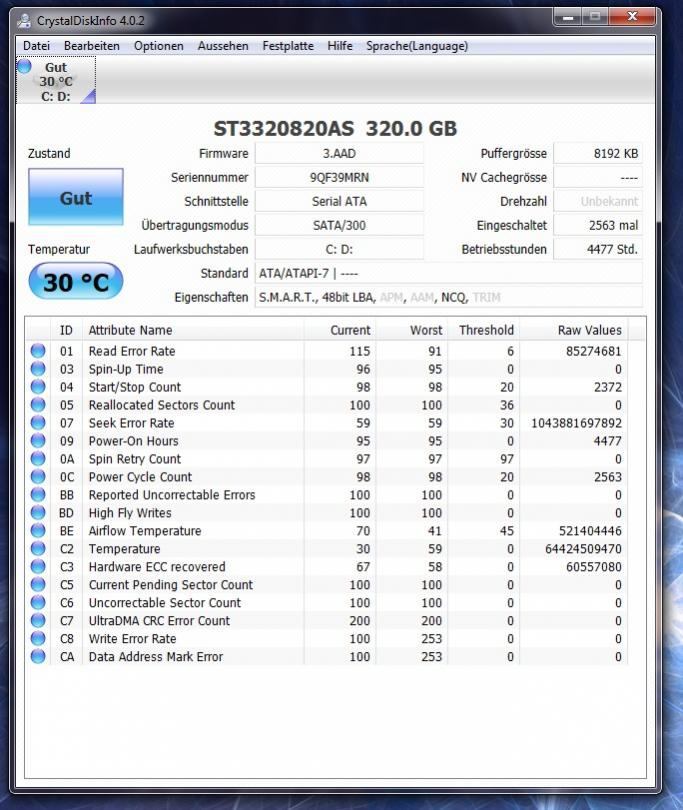Viewport: 683px width, 810px height.
Task: Click the Eingeschaltet field 2563 mal
Action: click(598, 225)
